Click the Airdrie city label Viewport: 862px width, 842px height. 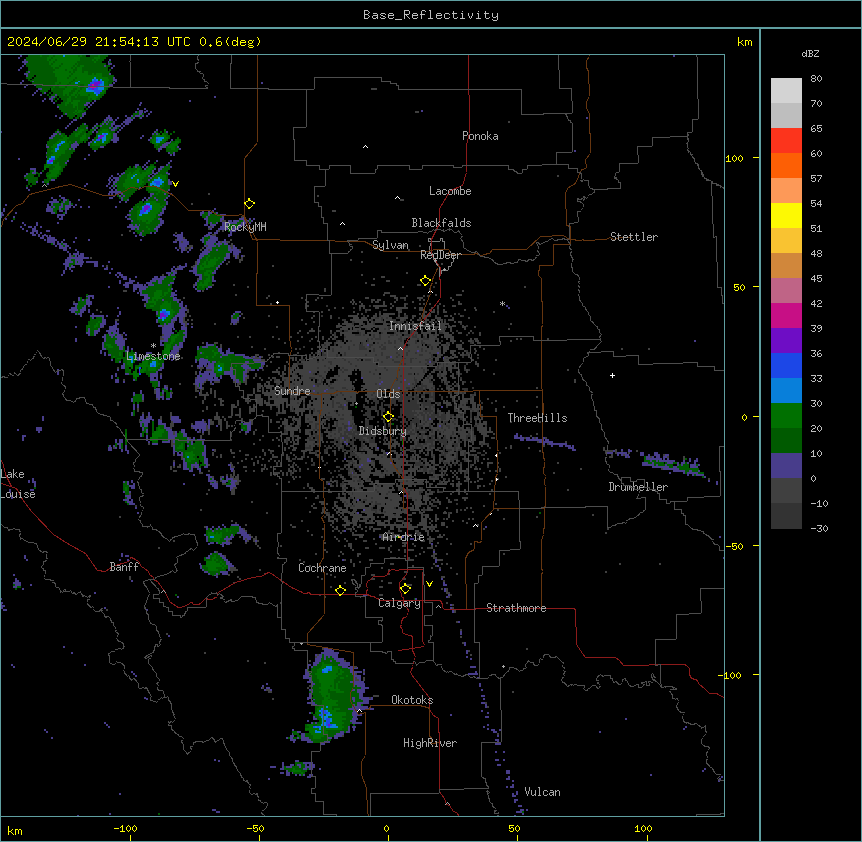pyautogui.click(x=404, y=537)
